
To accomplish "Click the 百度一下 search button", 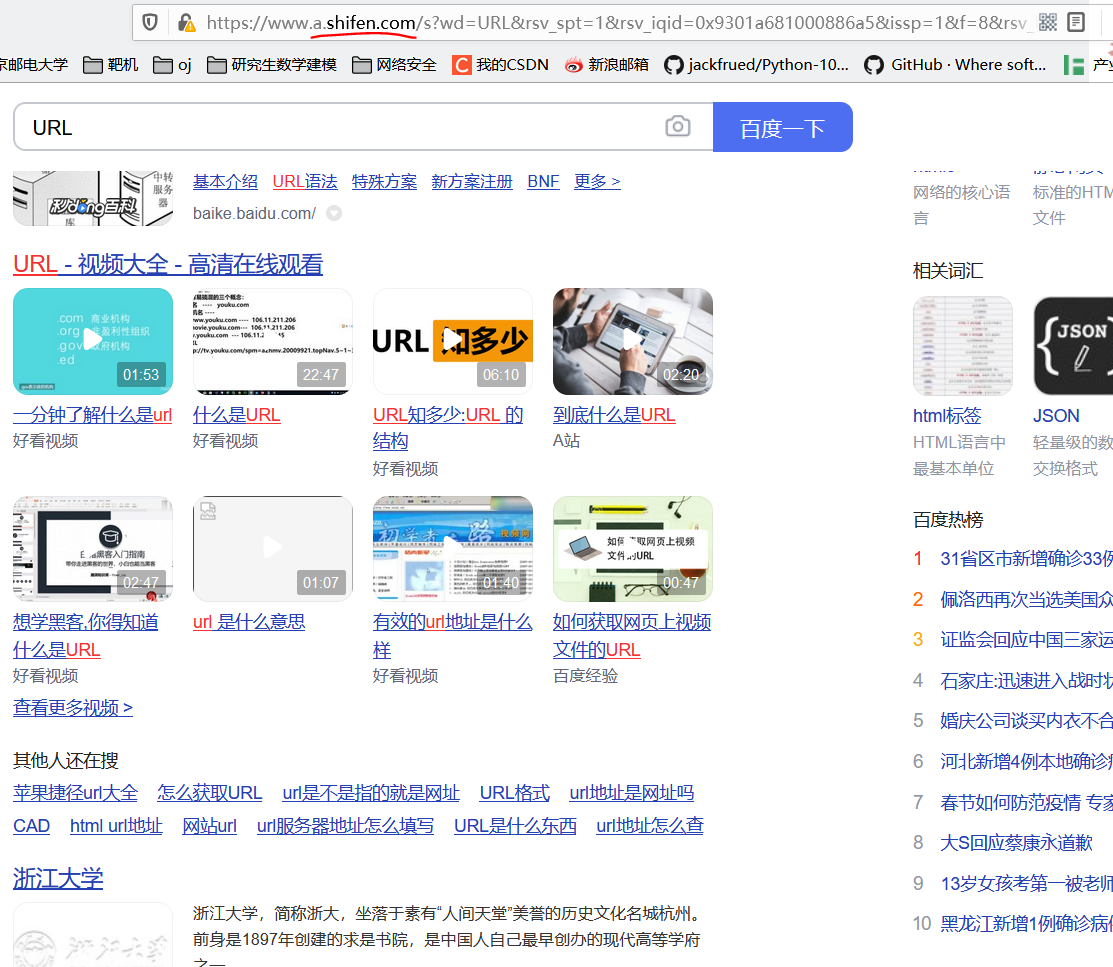I will (782, 127).
